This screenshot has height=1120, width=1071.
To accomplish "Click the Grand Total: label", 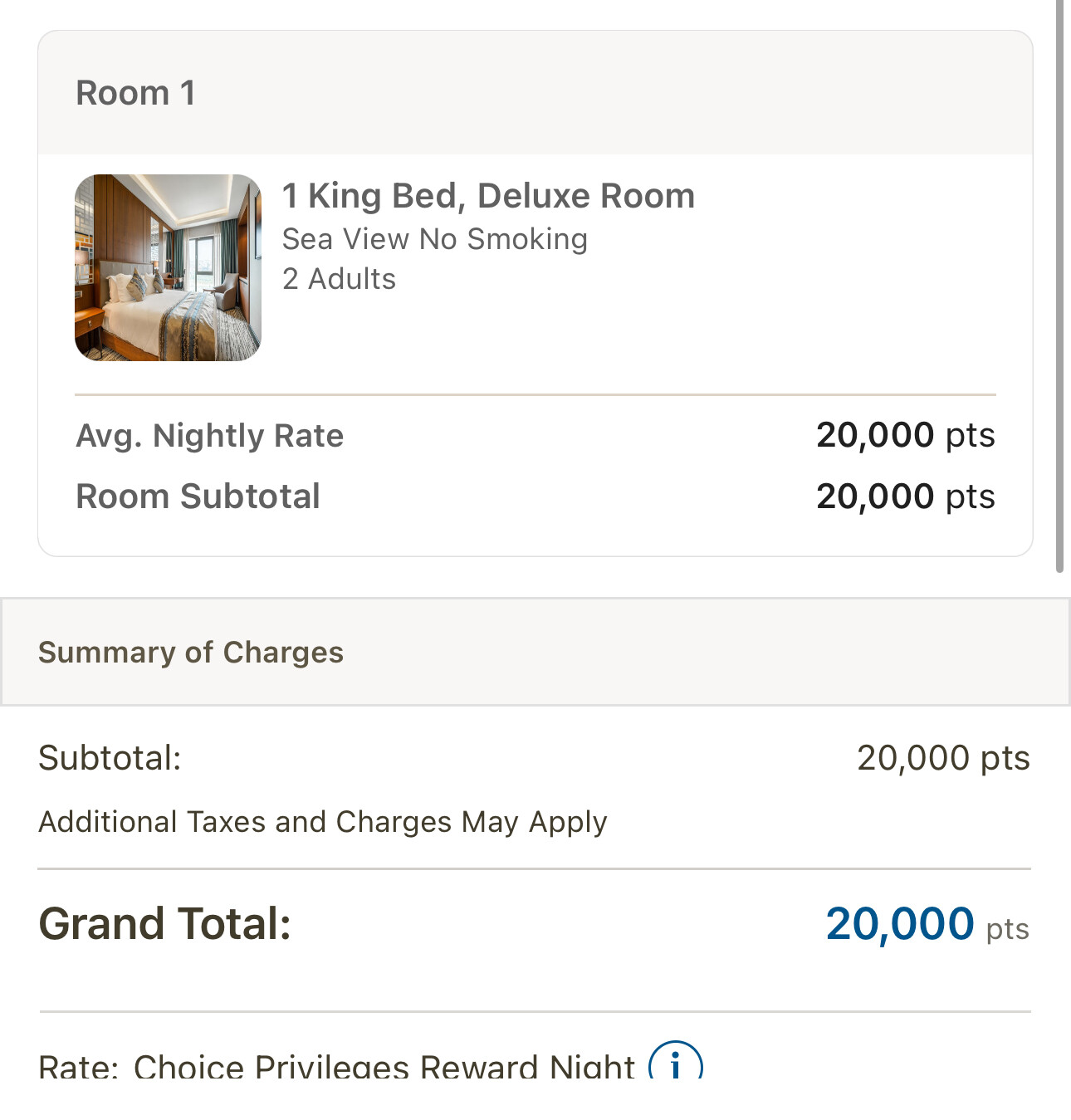I will (164, 923).
